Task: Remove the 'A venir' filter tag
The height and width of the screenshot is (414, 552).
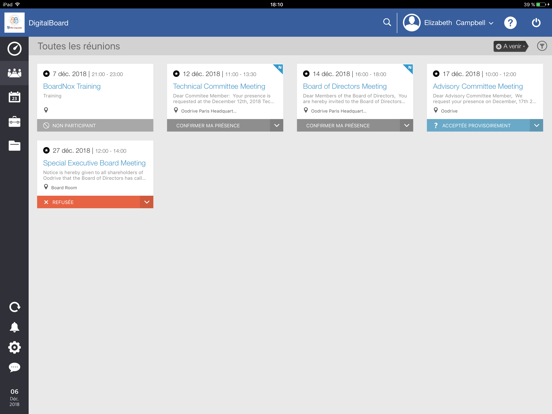Action: pyautogui.click(x=498, y=46)
